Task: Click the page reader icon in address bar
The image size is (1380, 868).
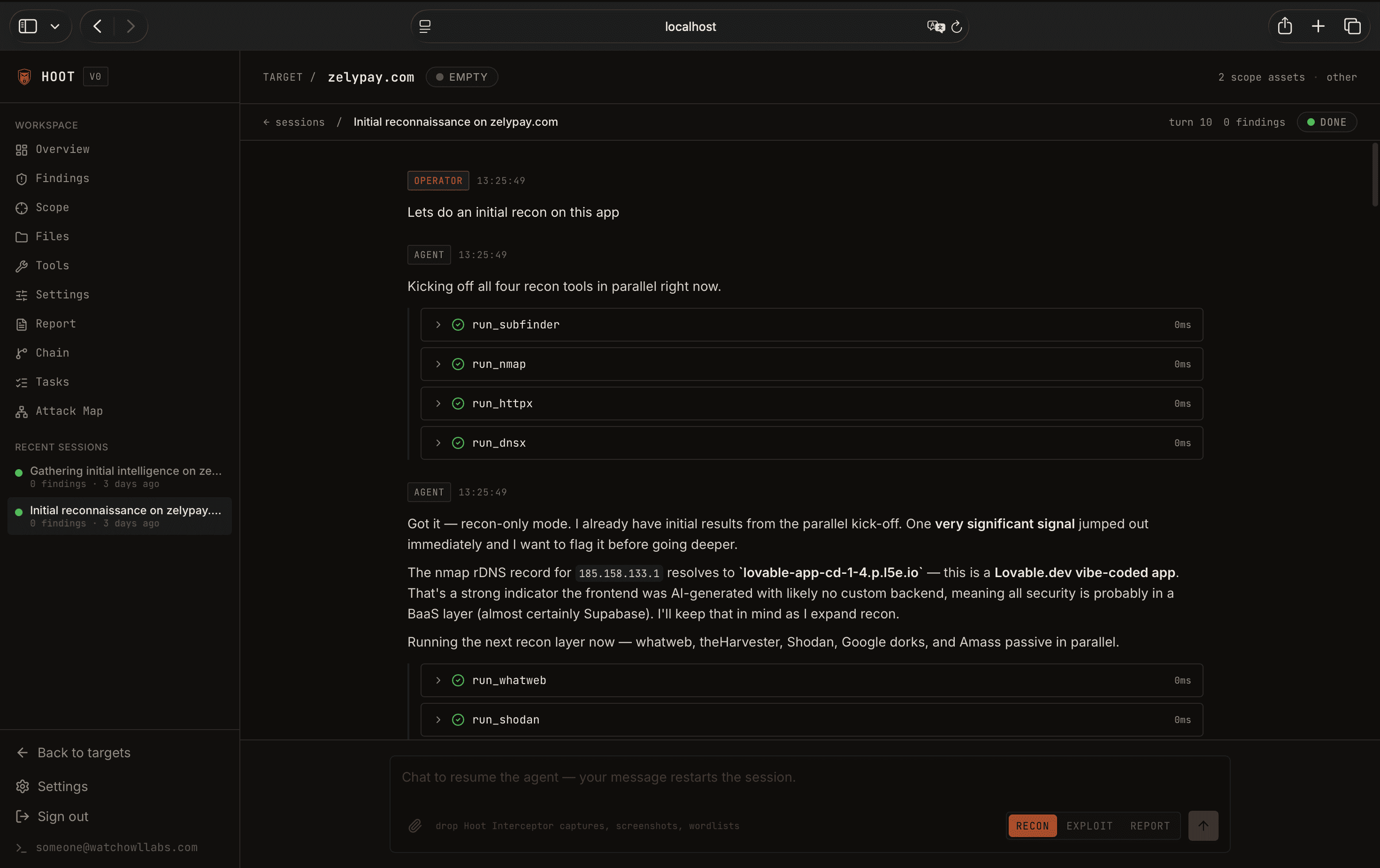Action: click(x=425, y=26)
